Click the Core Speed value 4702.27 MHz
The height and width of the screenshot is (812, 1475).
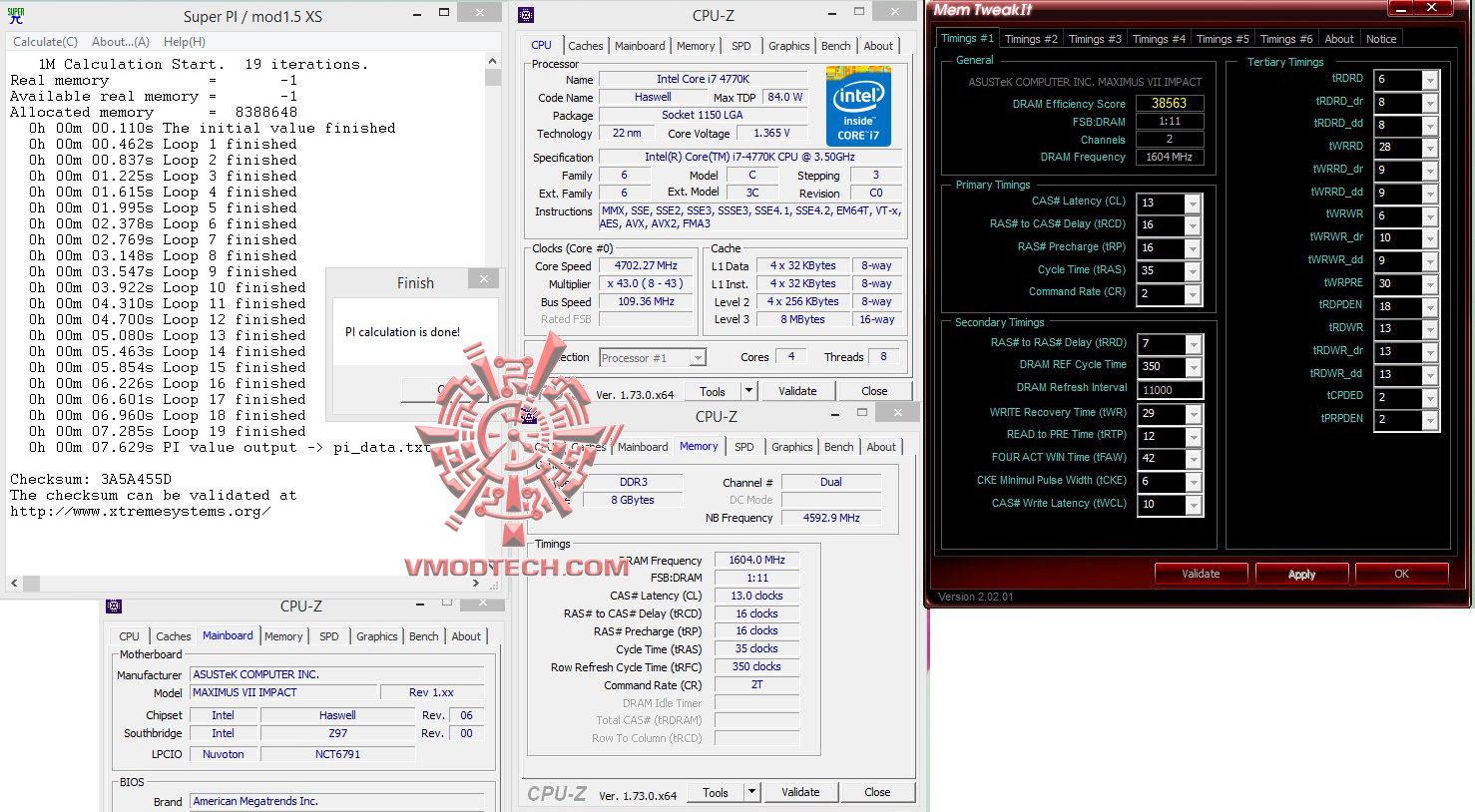point(646,266)
